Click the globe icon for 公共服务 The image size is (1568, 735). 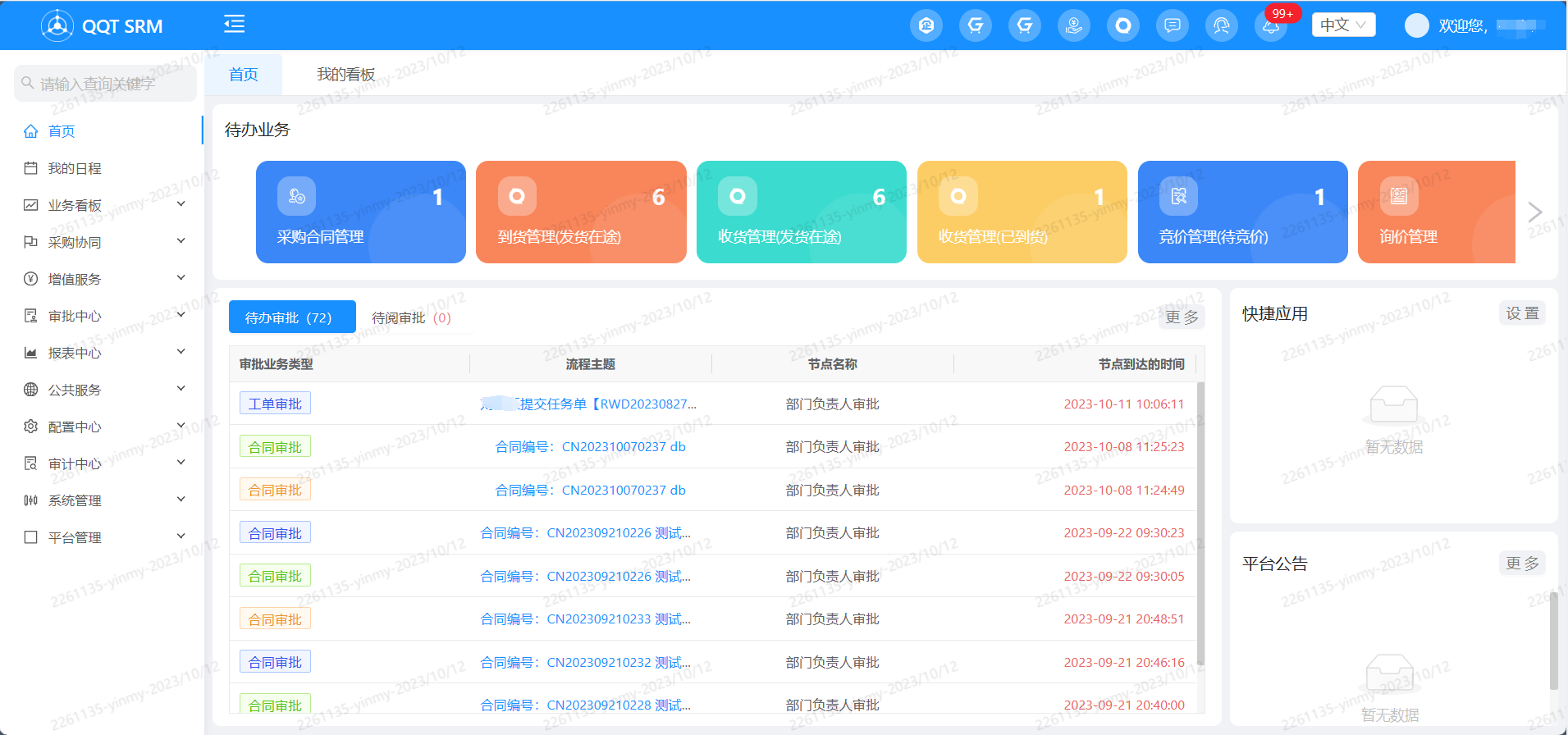[x=31, y=390]
